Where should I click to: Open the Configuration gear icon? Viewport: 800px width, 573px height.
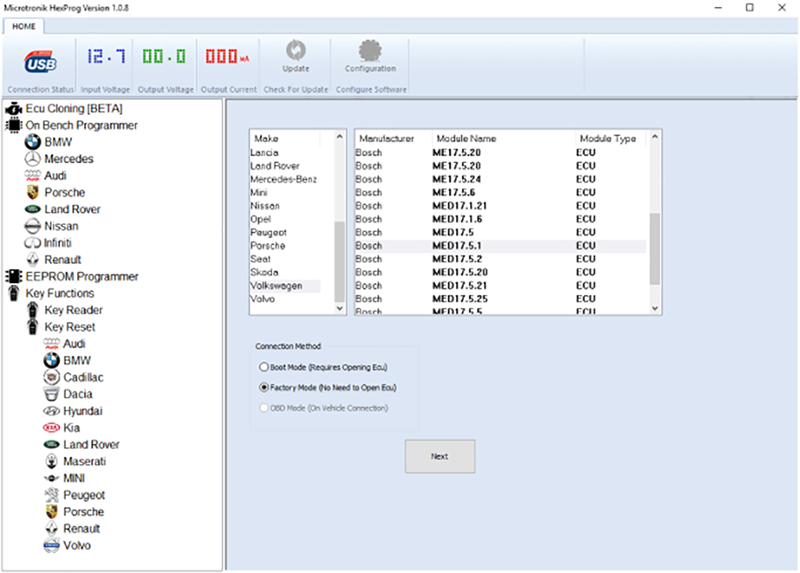pyautogui.click(x=370, y=50)
